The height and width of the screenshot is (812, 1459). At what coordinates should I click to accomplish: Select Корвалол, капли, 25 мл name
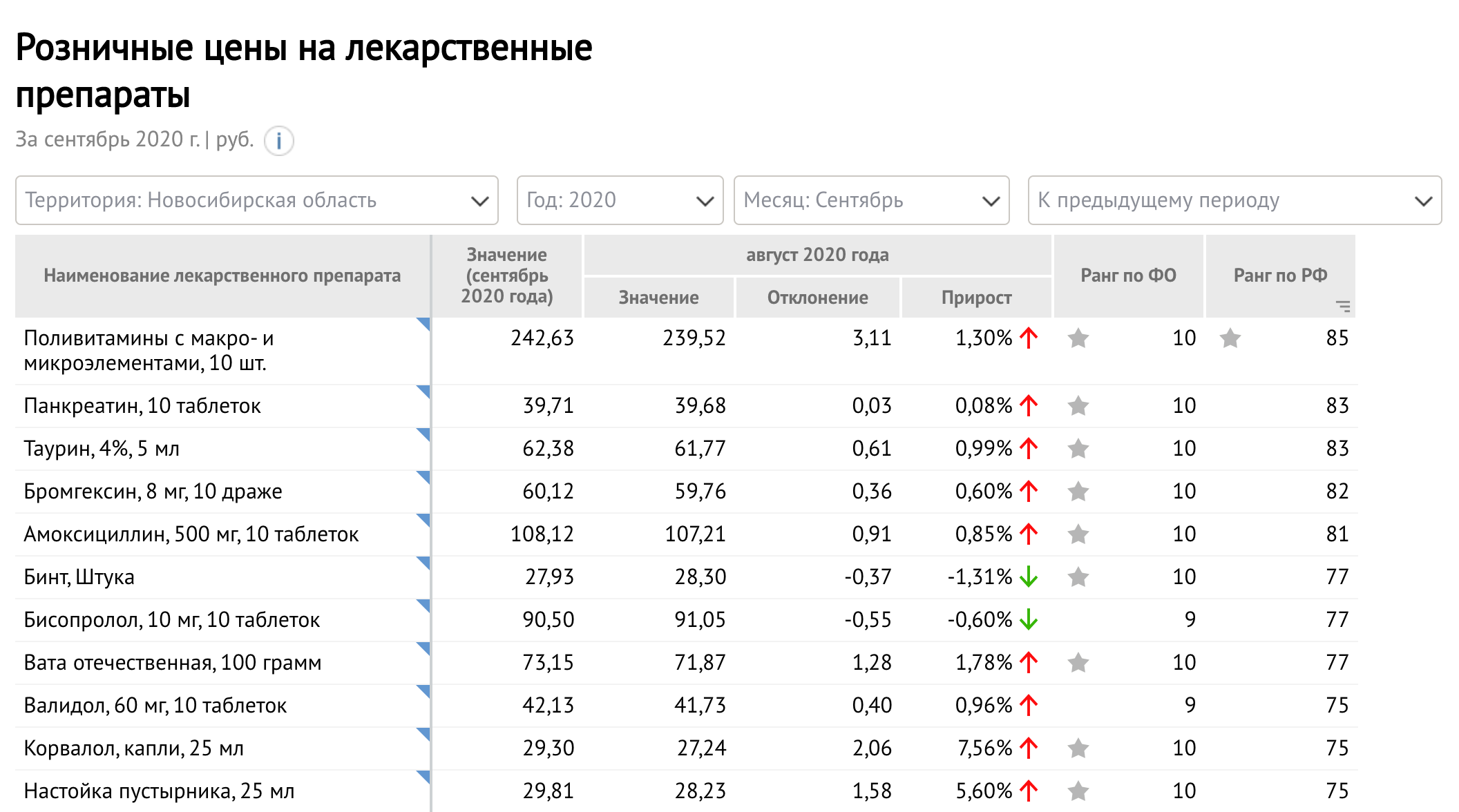pyautogui.click(x=134, y=748)
